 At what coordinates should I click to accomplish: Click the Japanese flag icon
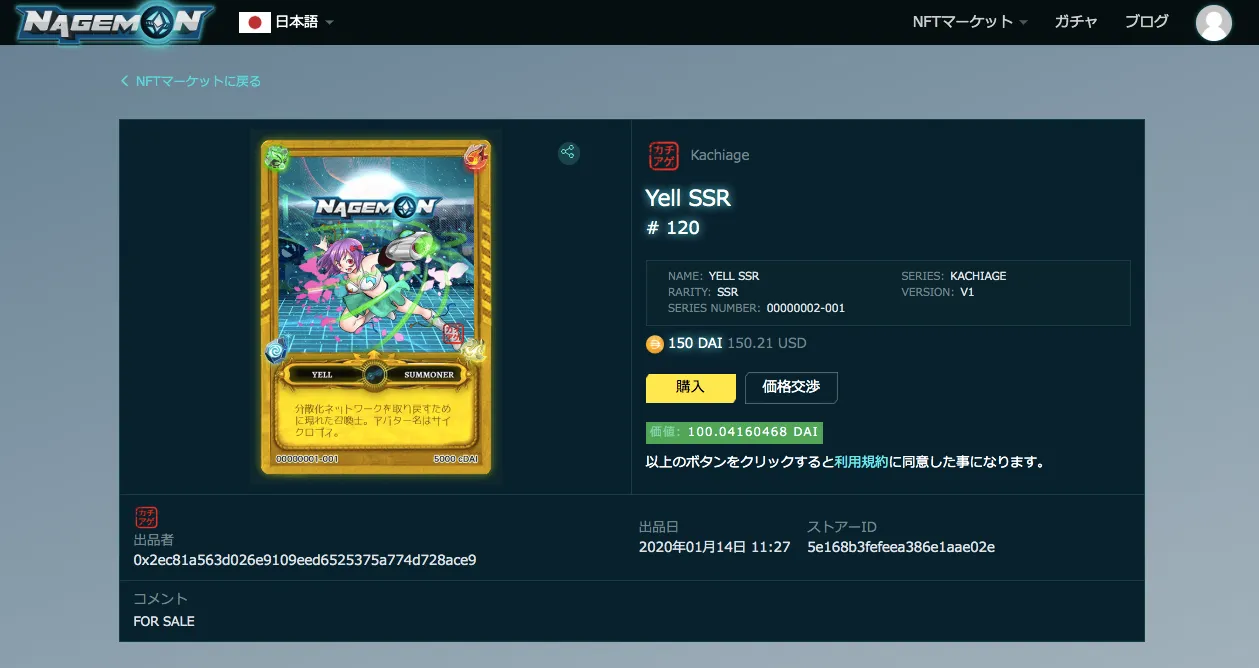(255, 22)
